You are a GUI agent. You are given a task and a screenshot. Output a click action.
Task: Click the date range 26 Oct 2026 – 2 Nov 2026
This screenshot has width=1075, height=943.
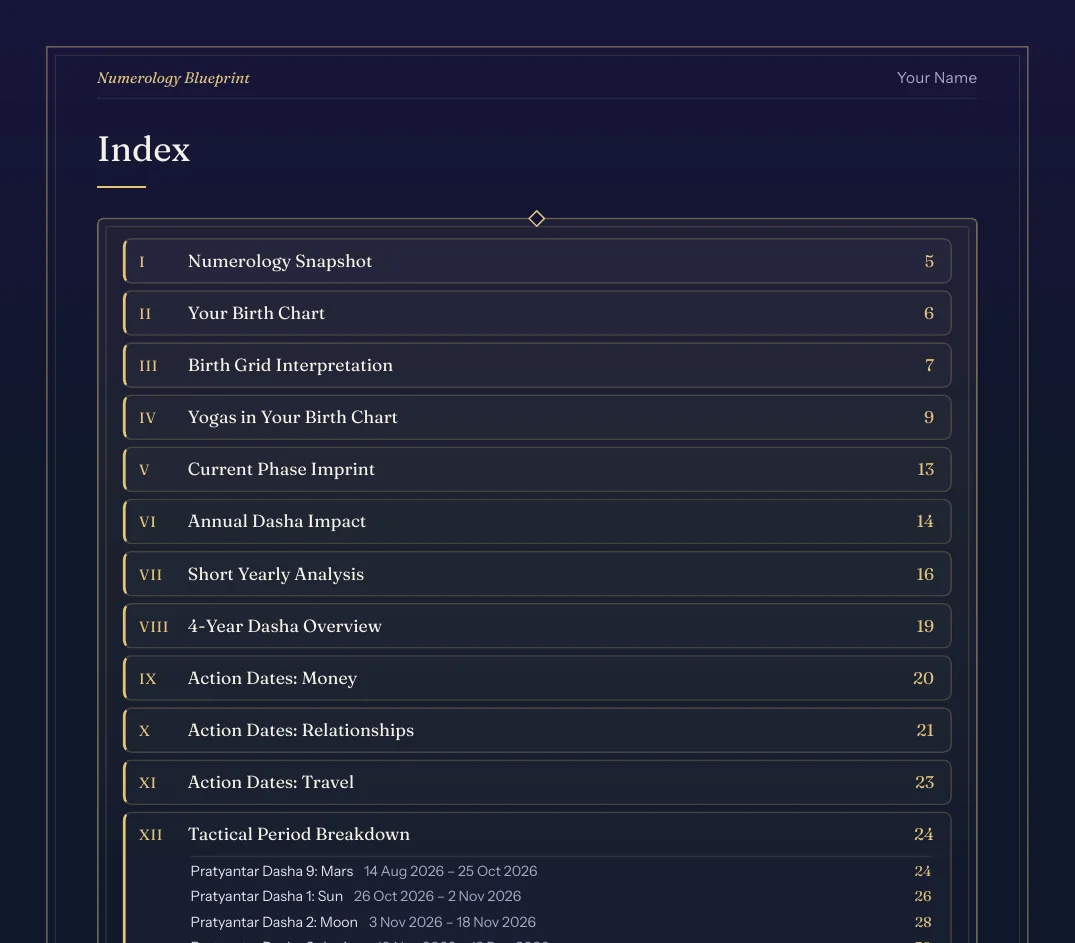pos(437,896)
